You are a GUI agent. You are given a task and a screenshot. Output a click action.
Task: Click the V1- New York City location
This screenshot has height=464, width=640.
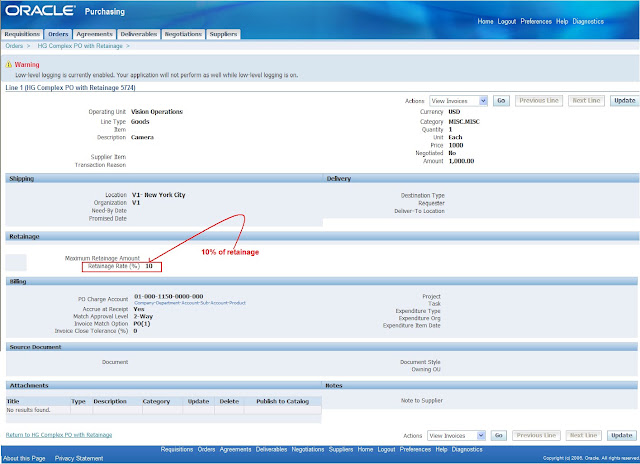158,195
